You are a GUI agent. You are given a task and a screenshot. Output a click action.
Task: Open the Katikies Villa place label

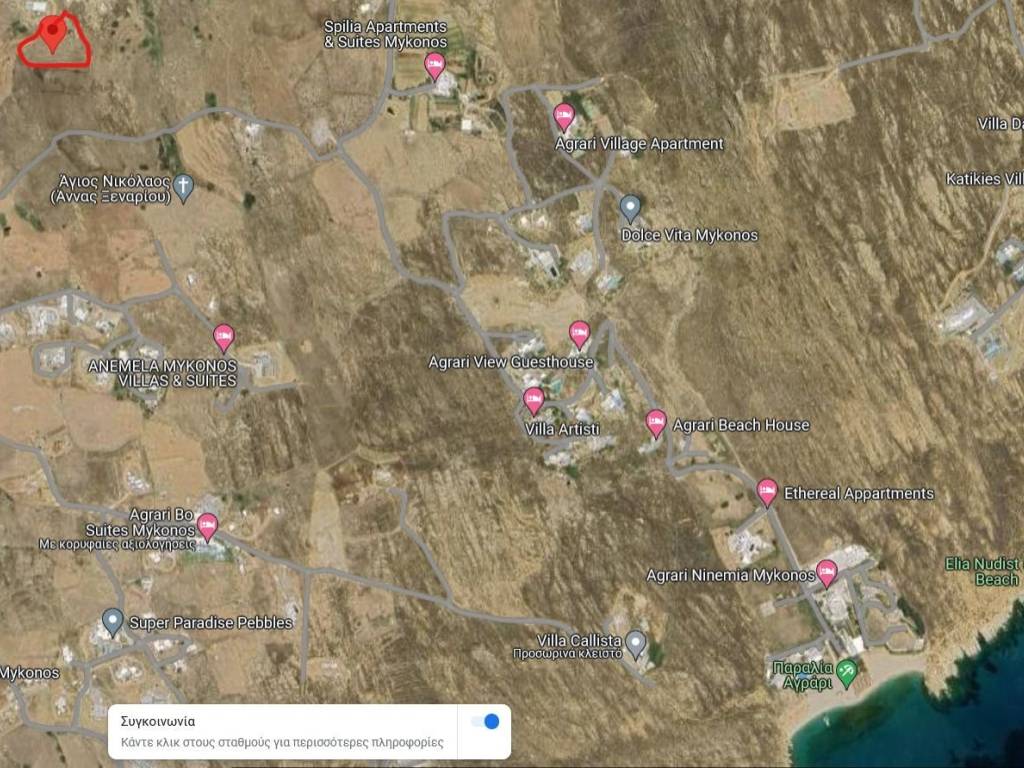986,179
